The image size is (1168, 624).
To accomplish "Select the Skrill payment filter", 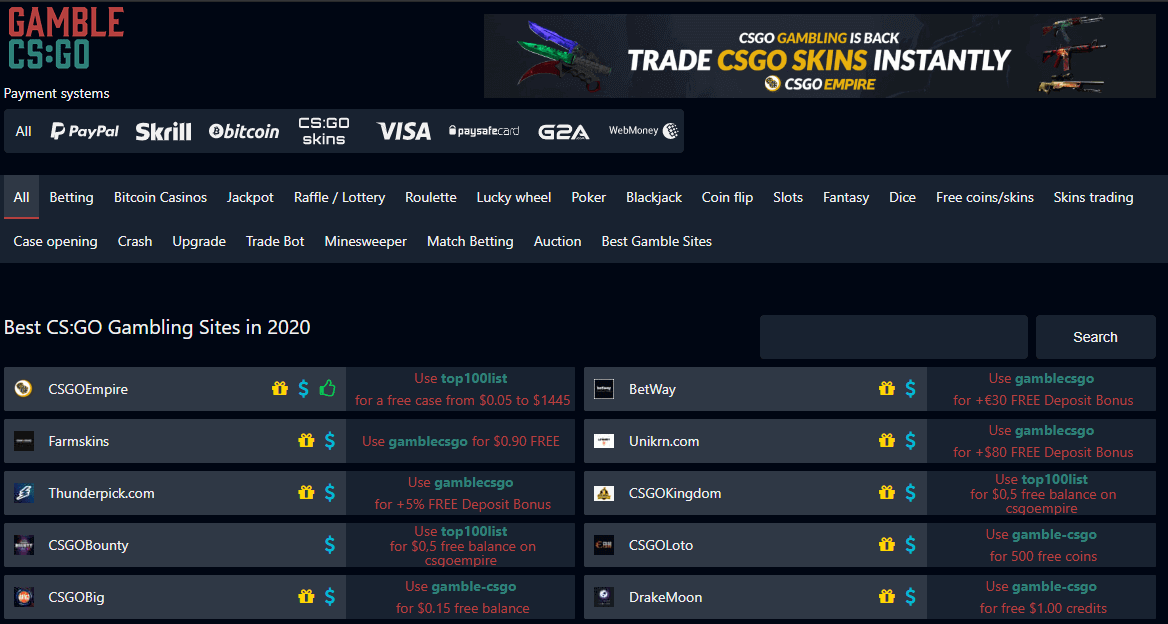I will coord(163,130).
